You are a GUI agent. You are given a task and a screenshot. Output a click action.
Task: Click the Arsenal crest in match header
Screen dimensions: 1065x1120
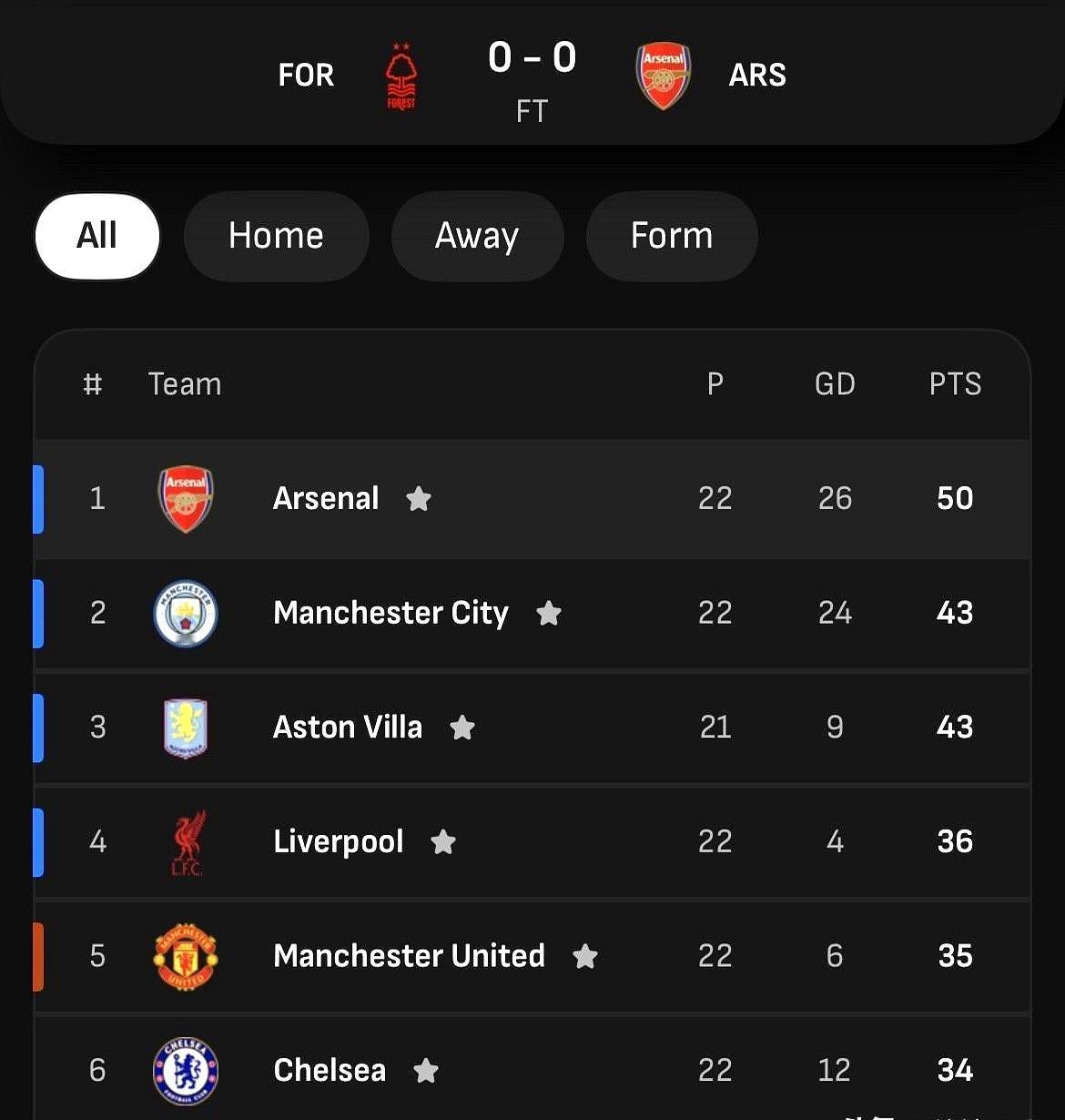[663, 76]
